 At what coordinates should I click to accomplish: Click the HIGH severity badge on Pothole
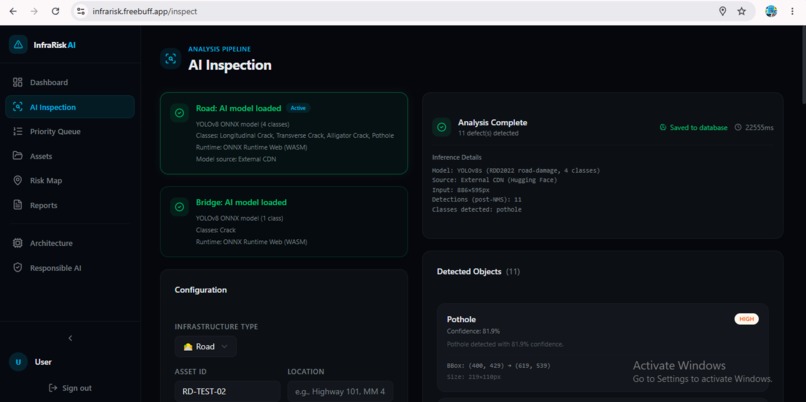[x=746, y=319]
